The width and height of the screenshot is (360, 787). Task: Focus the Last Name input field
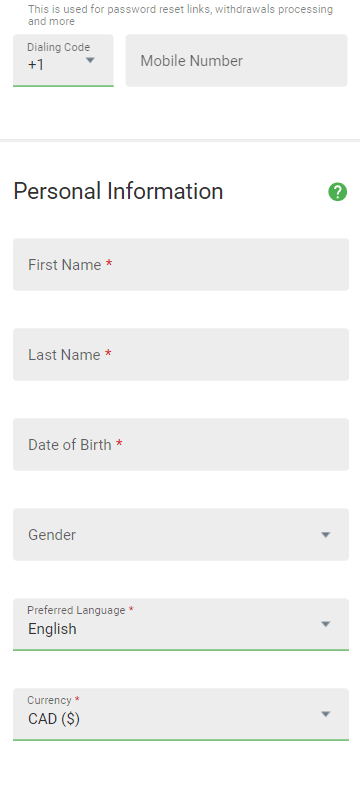181,354
